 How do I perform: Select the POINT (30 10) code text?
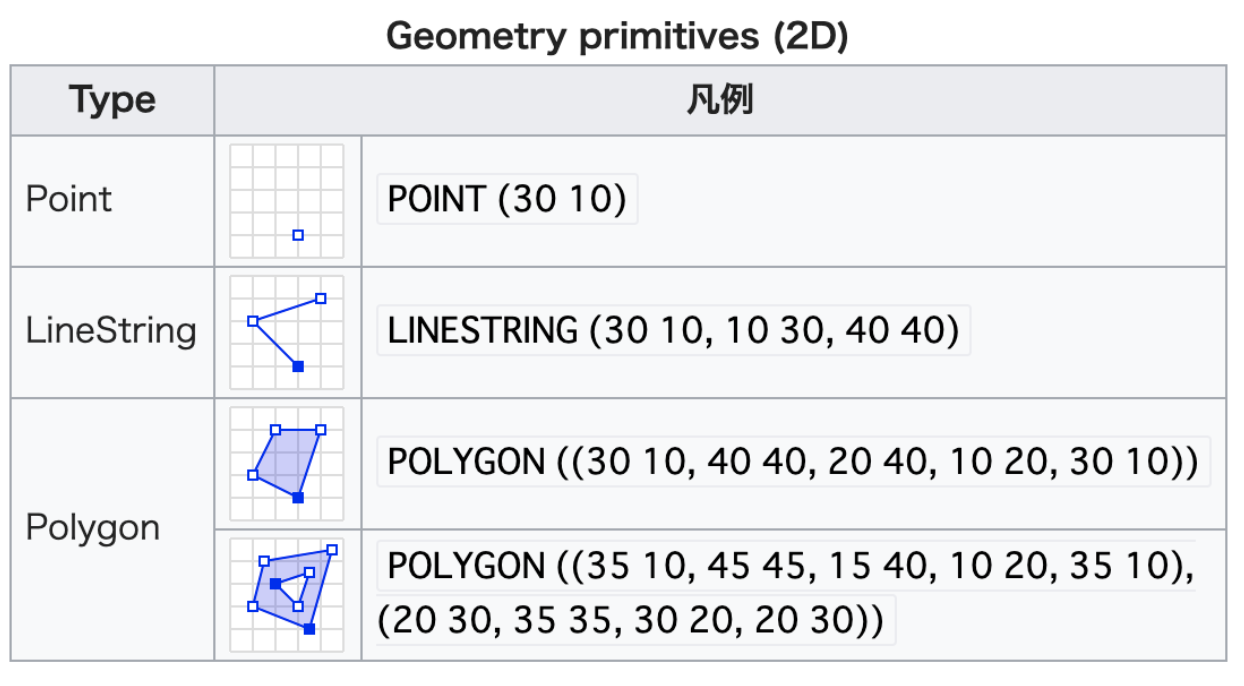click(506, 200)
